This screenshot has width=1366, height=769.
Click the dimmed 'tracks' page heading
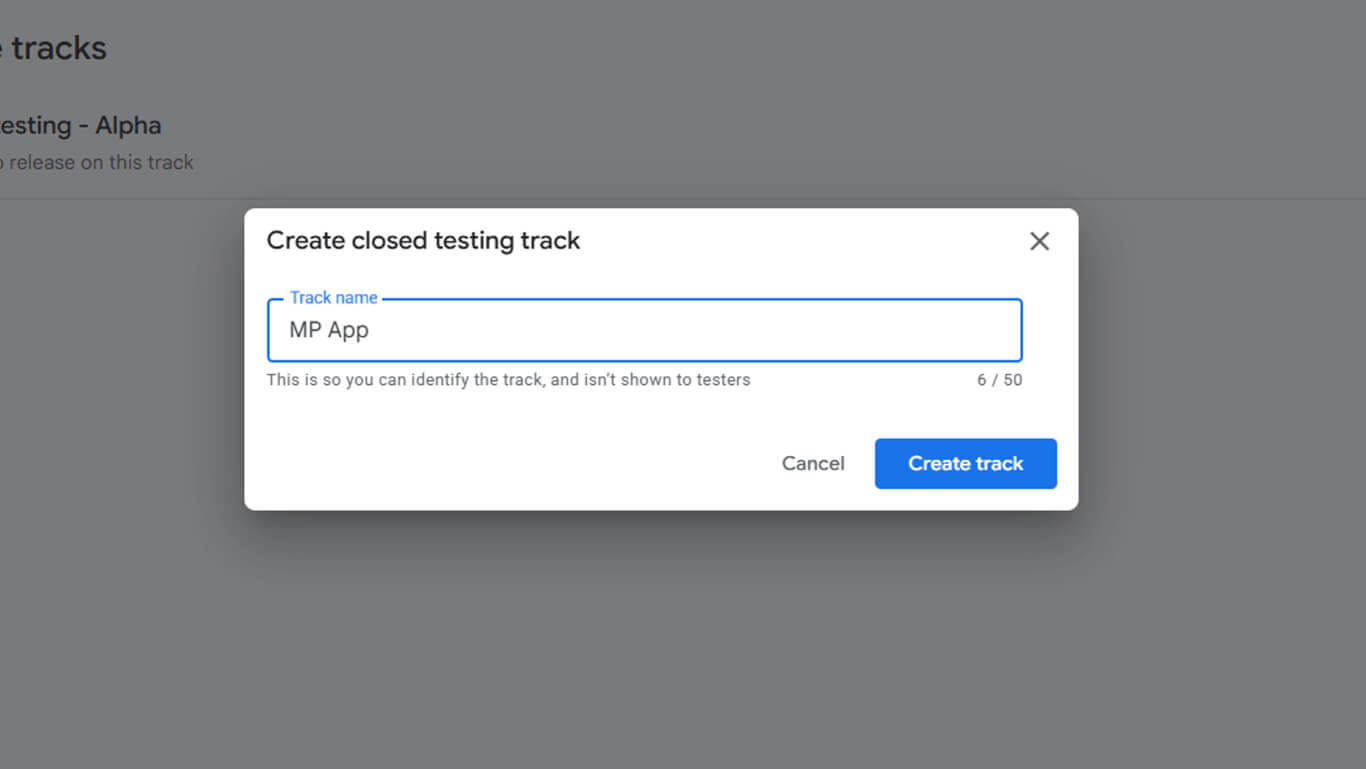point(59,48)
